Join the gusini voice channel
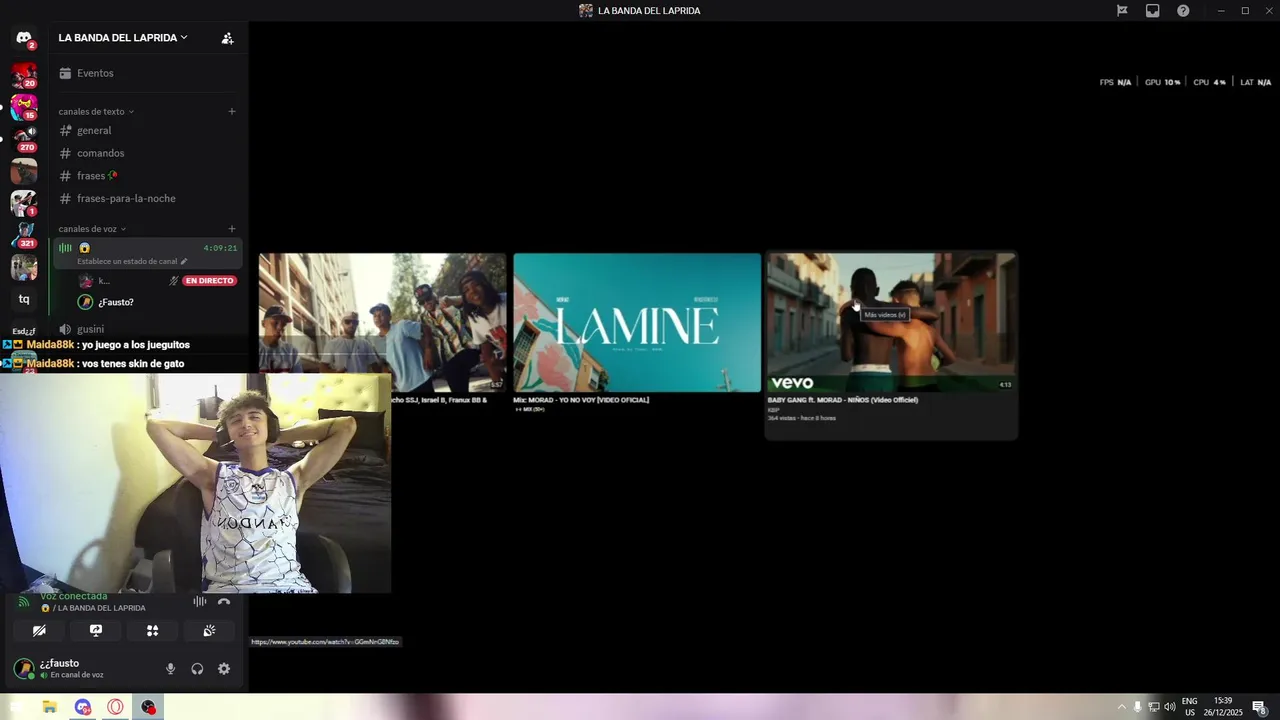Image resolution: width=1280 pixels, height=720 pixels. (148, 329)
